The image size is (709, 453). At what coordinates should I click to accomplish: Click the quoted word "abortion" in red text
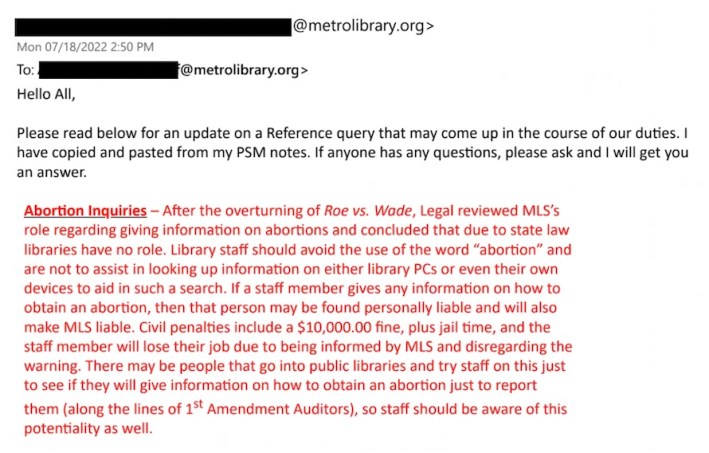tap(507, 250)
